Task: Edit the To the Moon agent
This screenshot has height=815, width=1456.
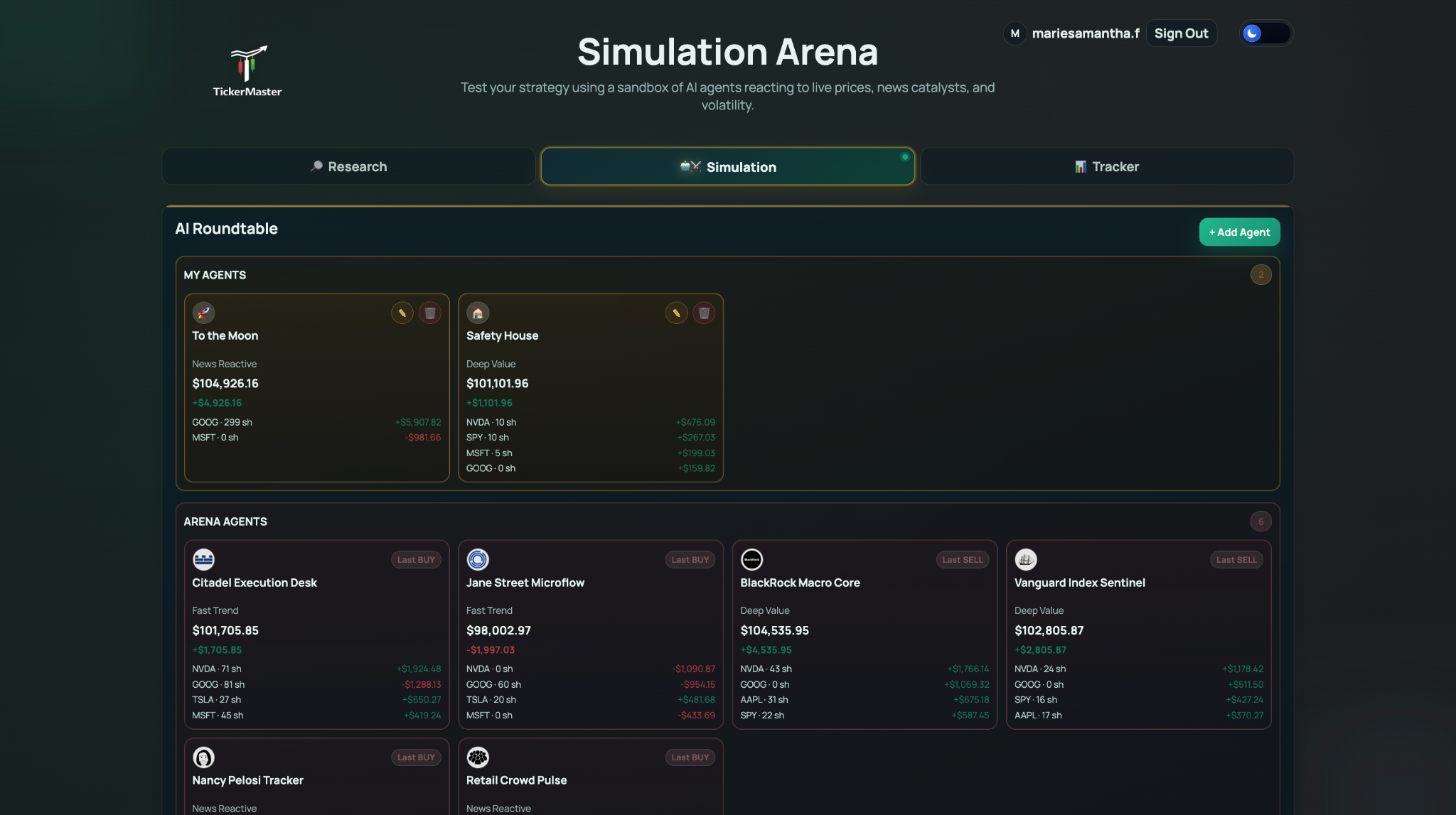Action: [x=402, y=313]
